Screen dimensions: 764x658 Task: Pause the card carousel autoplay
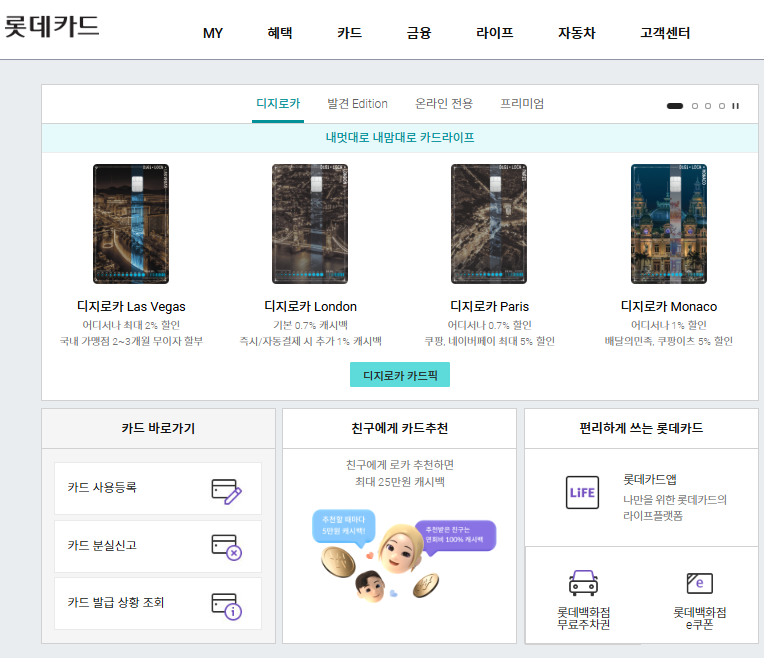coord(736,105)
